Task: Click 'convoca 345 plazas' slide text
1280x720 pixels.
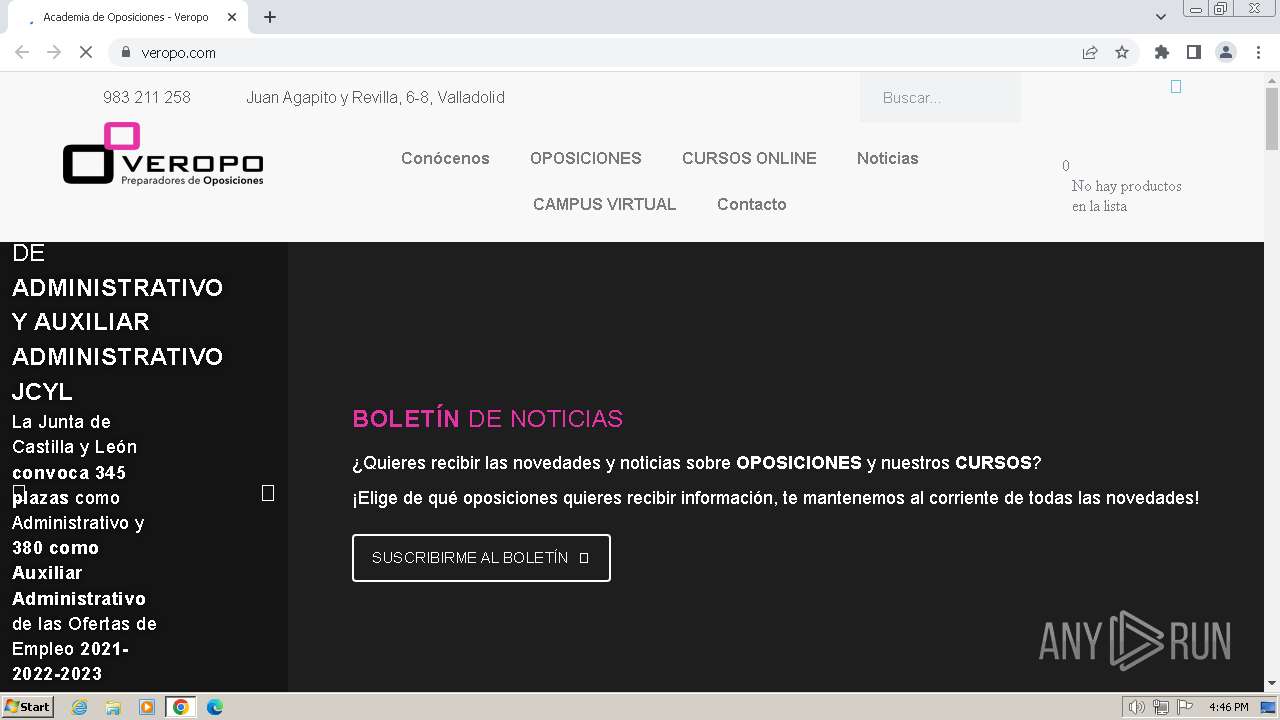Action: pos(69,485)
